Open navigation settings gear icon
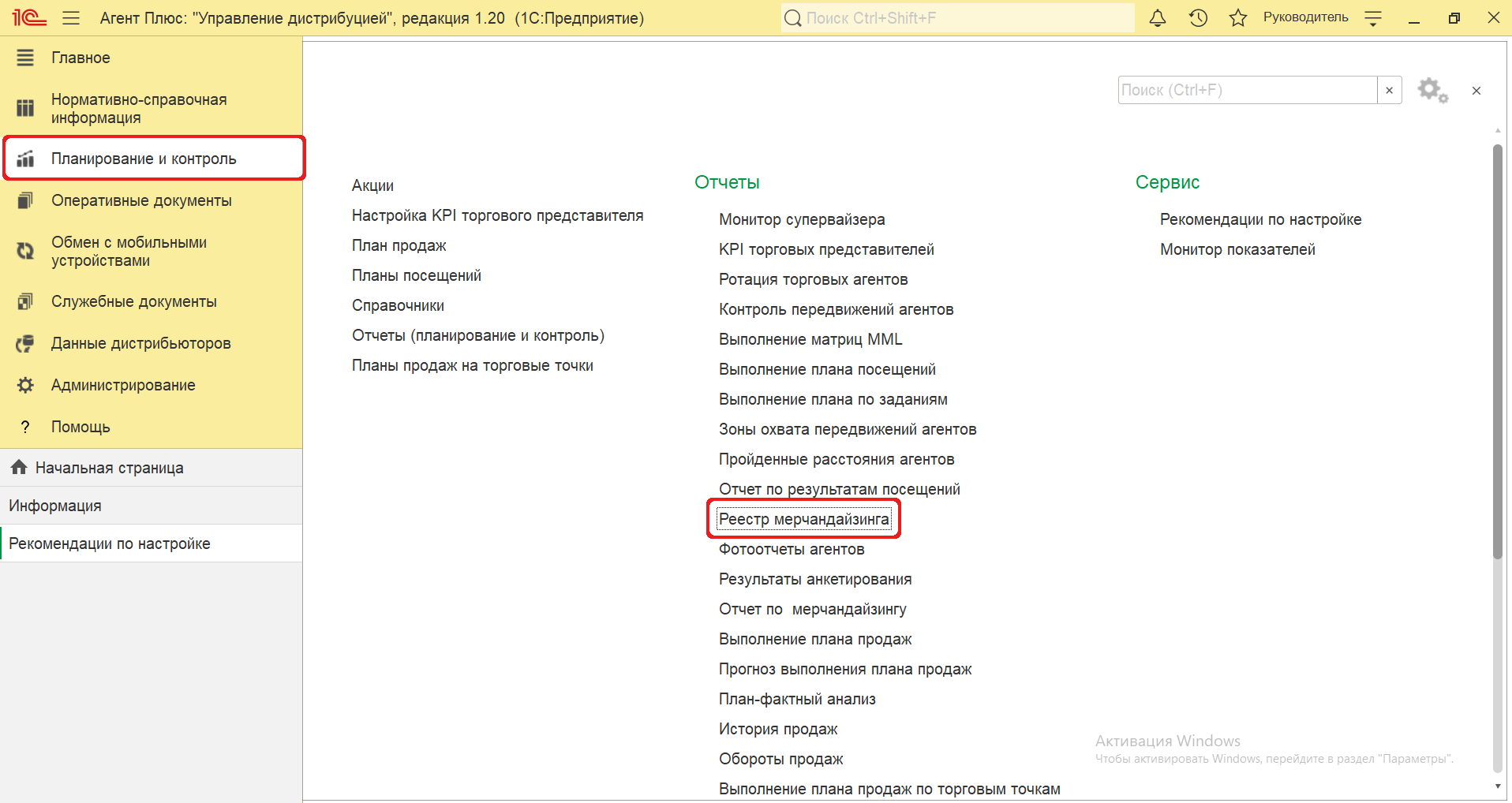Viewport: 1512px width, 803px height. (1432, 90)
